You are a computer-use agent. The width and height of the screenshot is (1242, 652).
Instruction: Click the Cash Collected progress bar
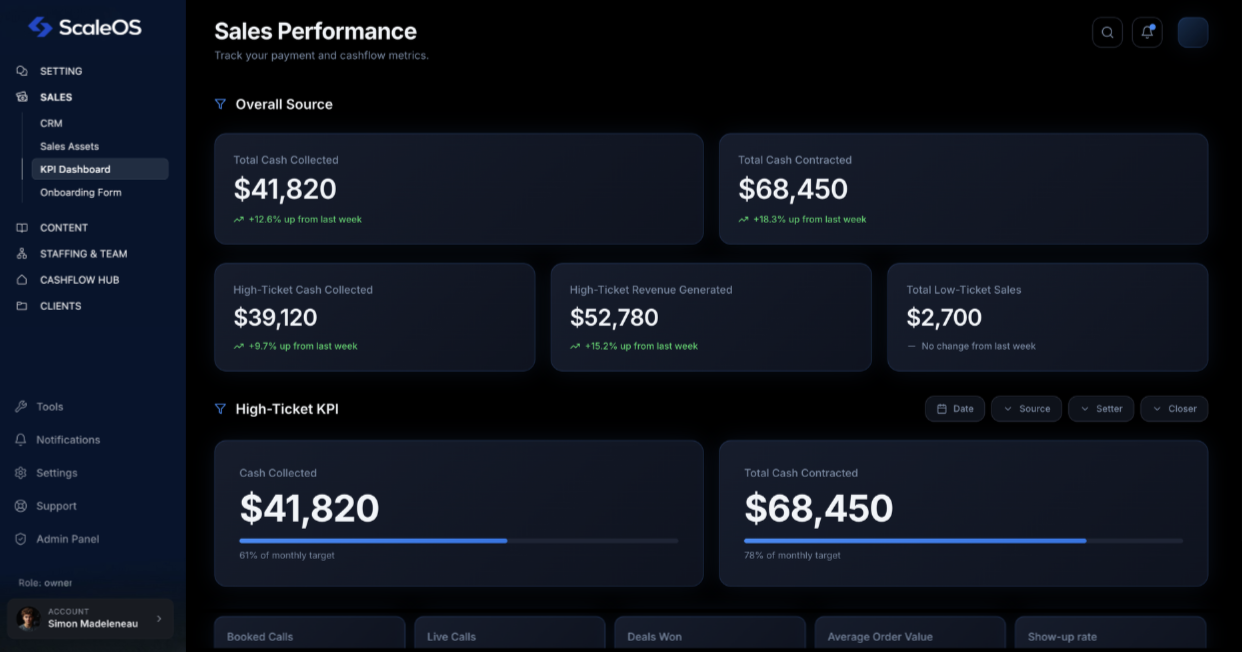click(x=458, y=541)
